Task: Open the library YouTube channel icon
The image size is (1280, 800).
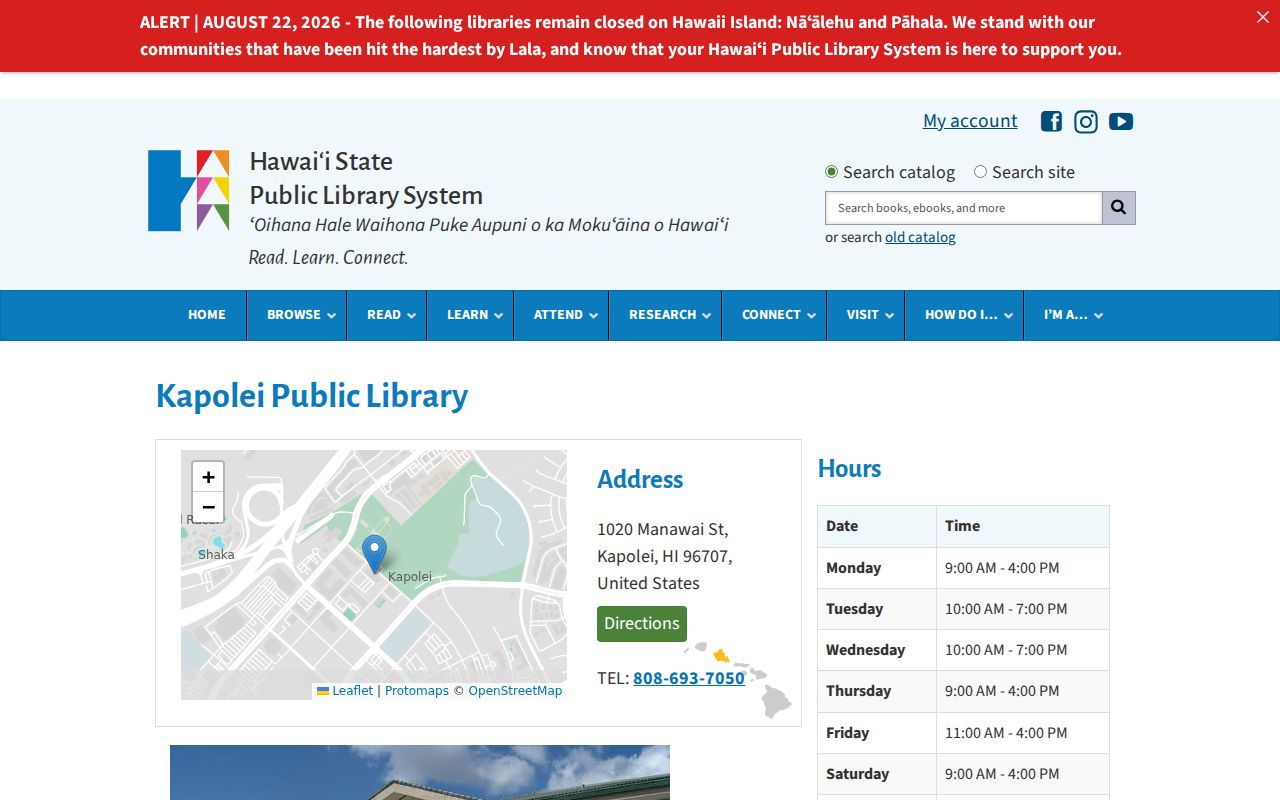Action: click(x=1121, y=122)
